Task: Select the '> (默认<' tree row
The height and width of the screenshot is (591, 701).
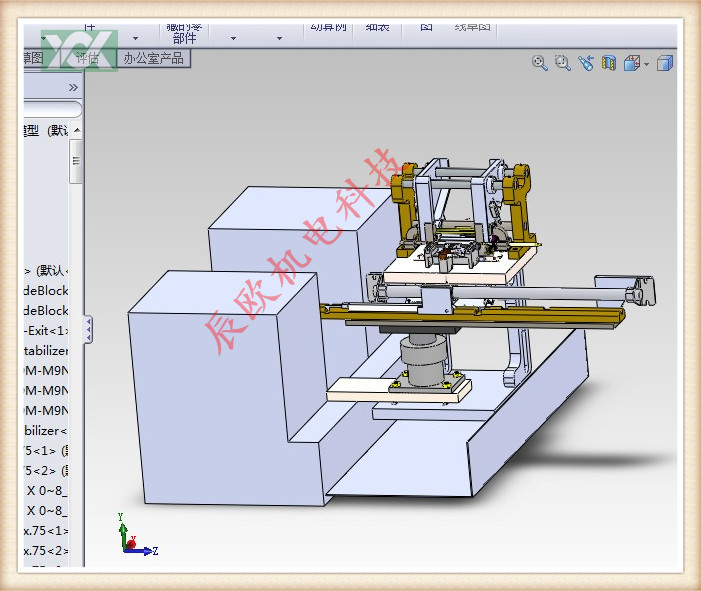Action: [x=46, y=270]
